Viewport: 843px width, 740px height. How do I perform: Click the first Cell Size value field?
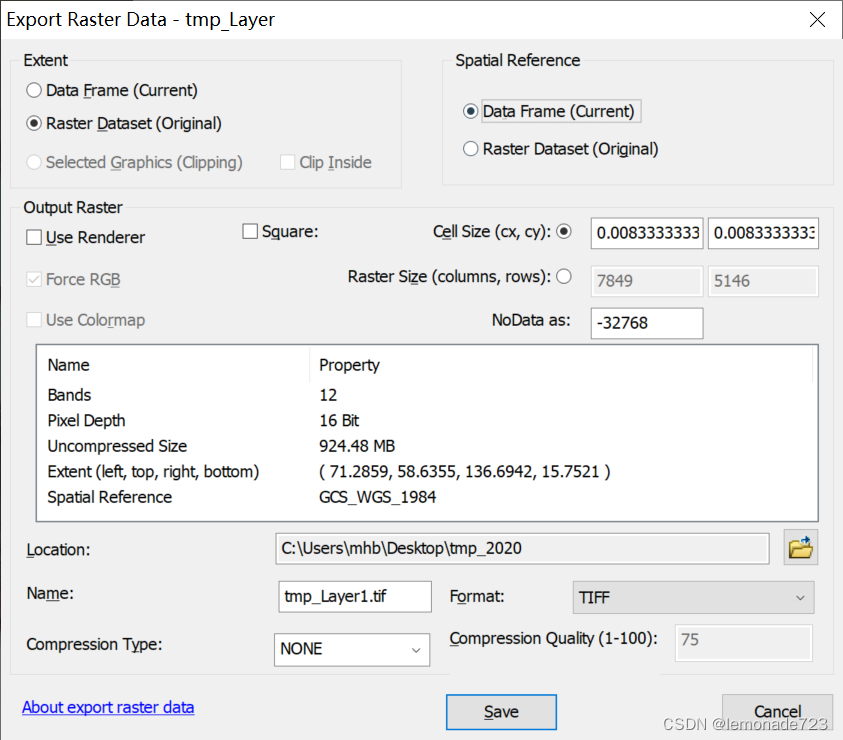click(646, 233)
